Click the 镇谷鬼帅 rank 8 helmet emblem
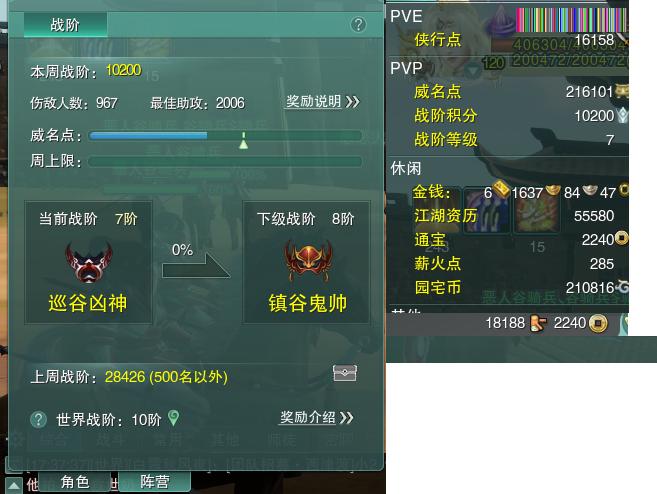Screen dimensions: 657x494 pyautogui.click(x=308, y=261)
